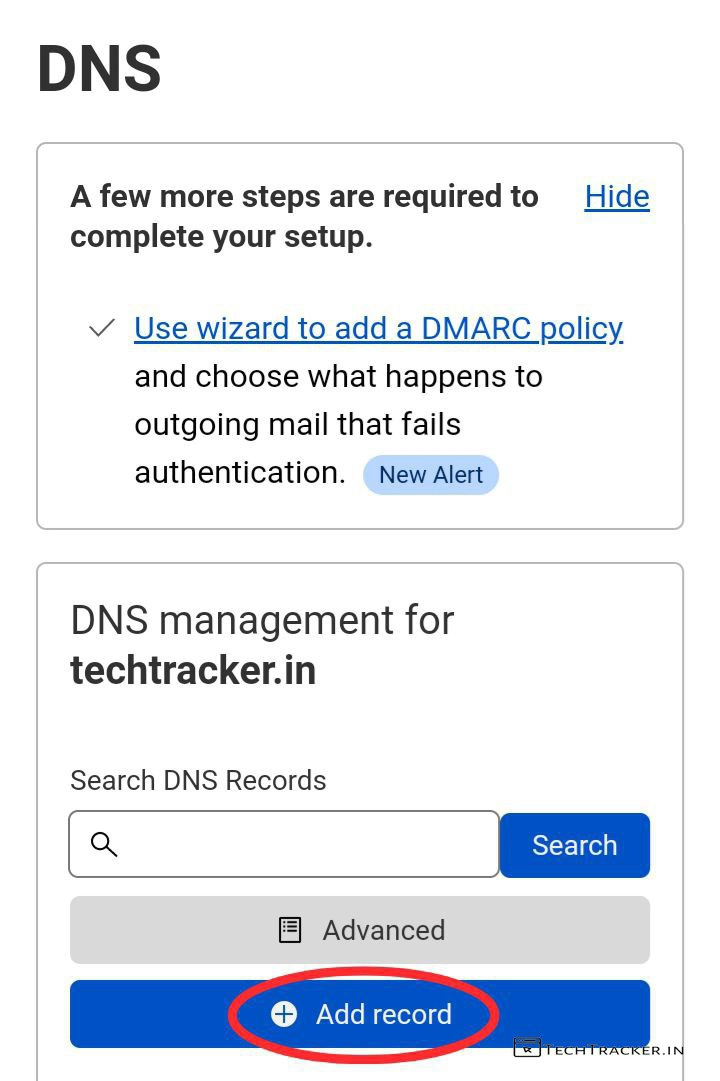Click the TECHTRACKER.IN watermark text
The image size is (720, 1081).
614,1050
